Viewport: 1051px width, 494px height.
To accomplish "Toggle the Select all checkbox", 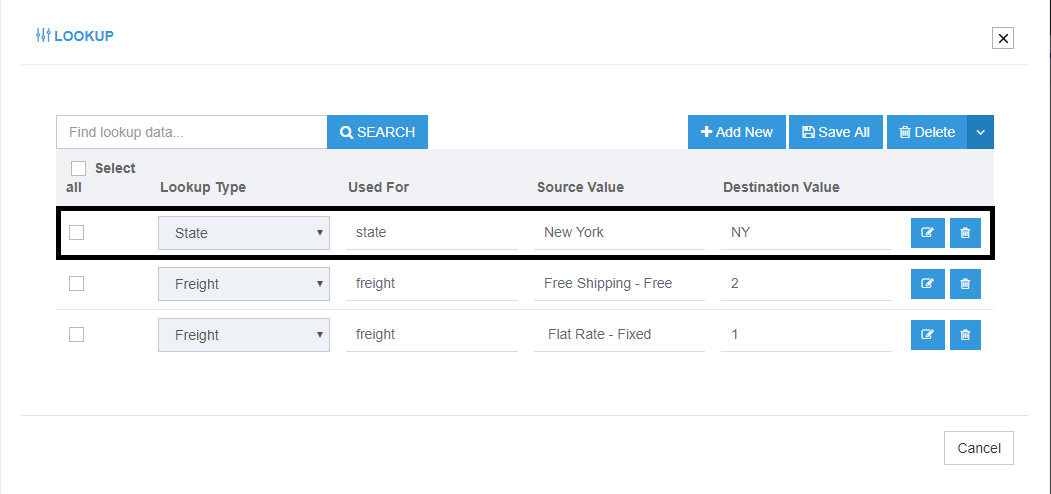I will point(78,169).
